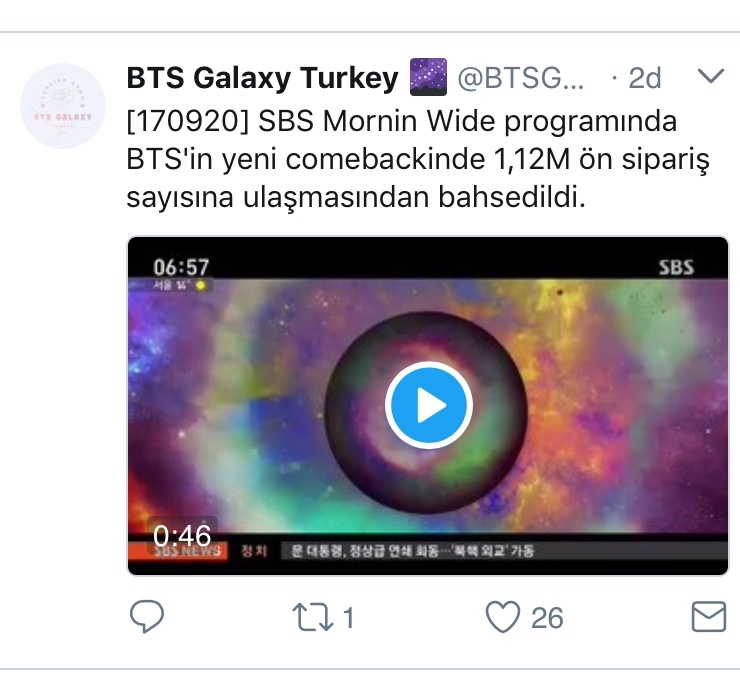Open the video thumbnail's dark planet image
Viewport: 740px width, 675px height.
(426, 413)
